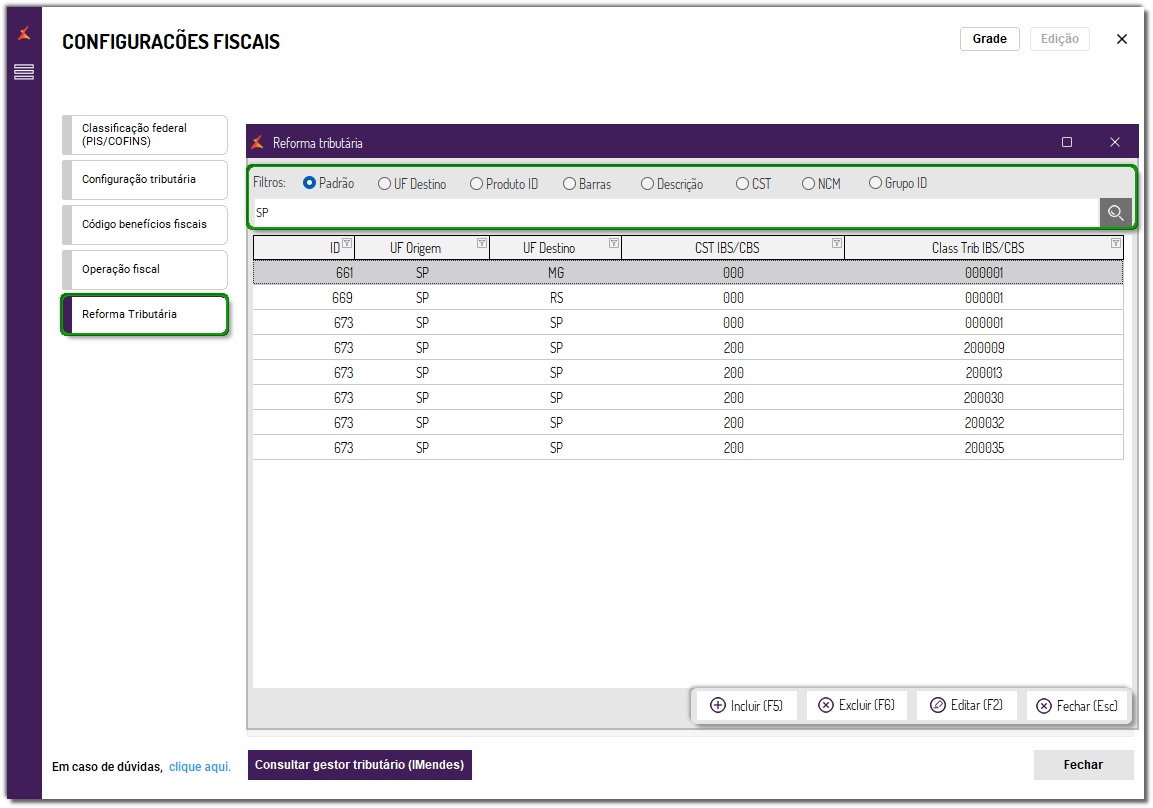
Task: Click the Reforma tributária window logo icon
Action: click(x=257, y=143)
